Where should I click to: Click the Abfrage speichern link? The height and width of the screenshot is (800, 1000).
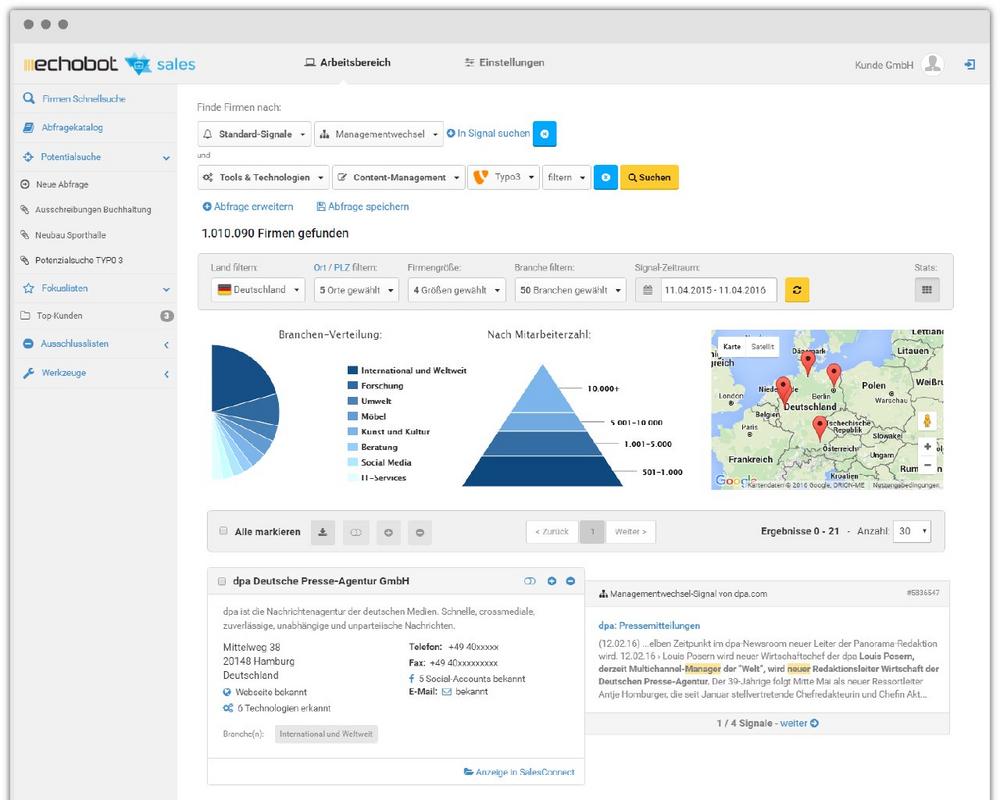tap(363, 207)
